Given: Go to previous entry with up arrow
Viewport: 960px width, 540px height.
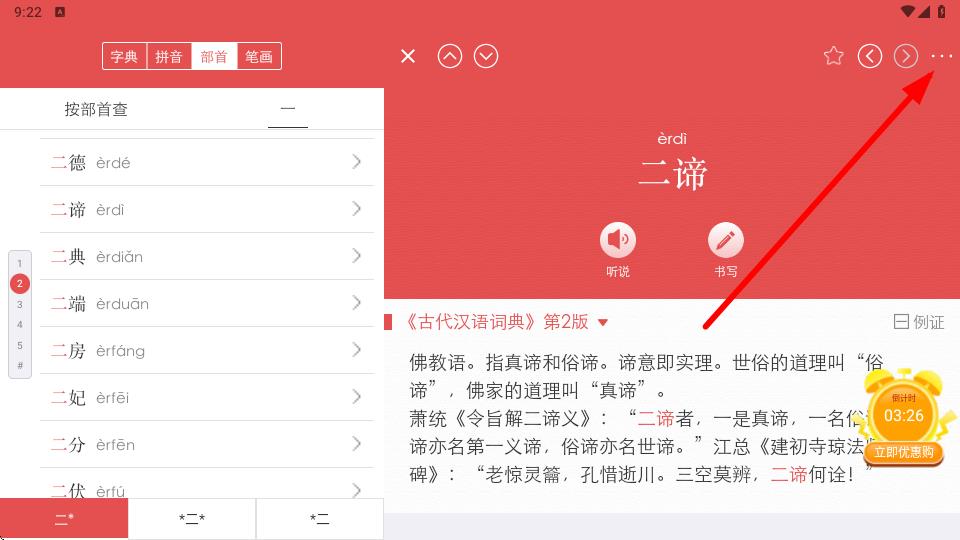Looking at the screenshot, I should [449, 56].
